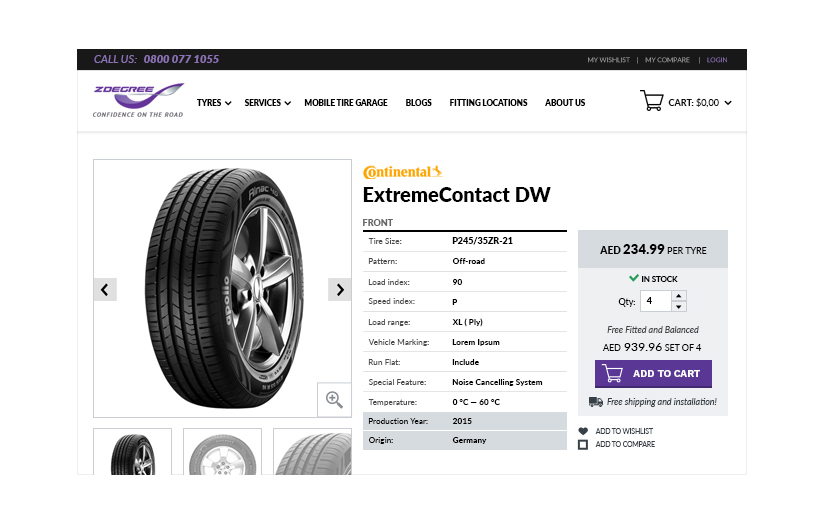Screen dimensions: 825x525
Task: Decrease quantity with down arrow
Action: pyautogui.click(x=679, y=307)
